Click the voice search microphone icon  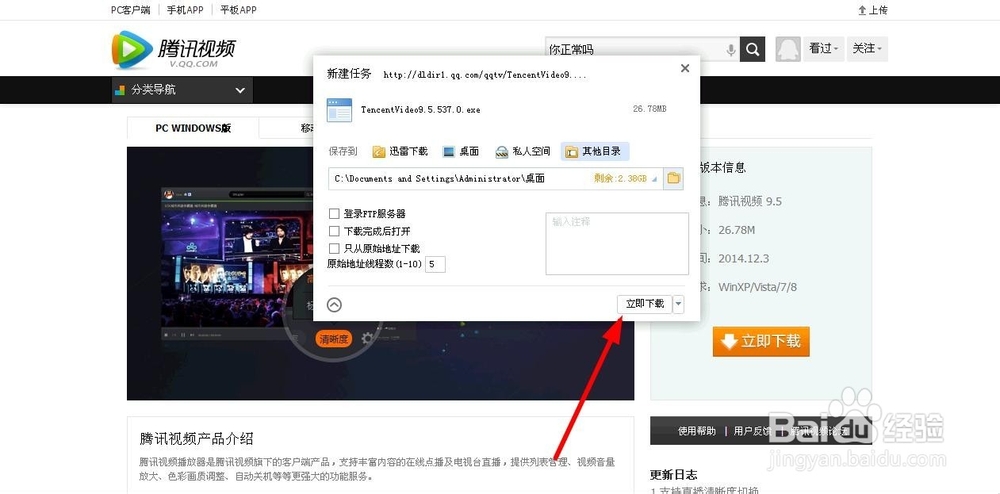click(x=731, y=50)
